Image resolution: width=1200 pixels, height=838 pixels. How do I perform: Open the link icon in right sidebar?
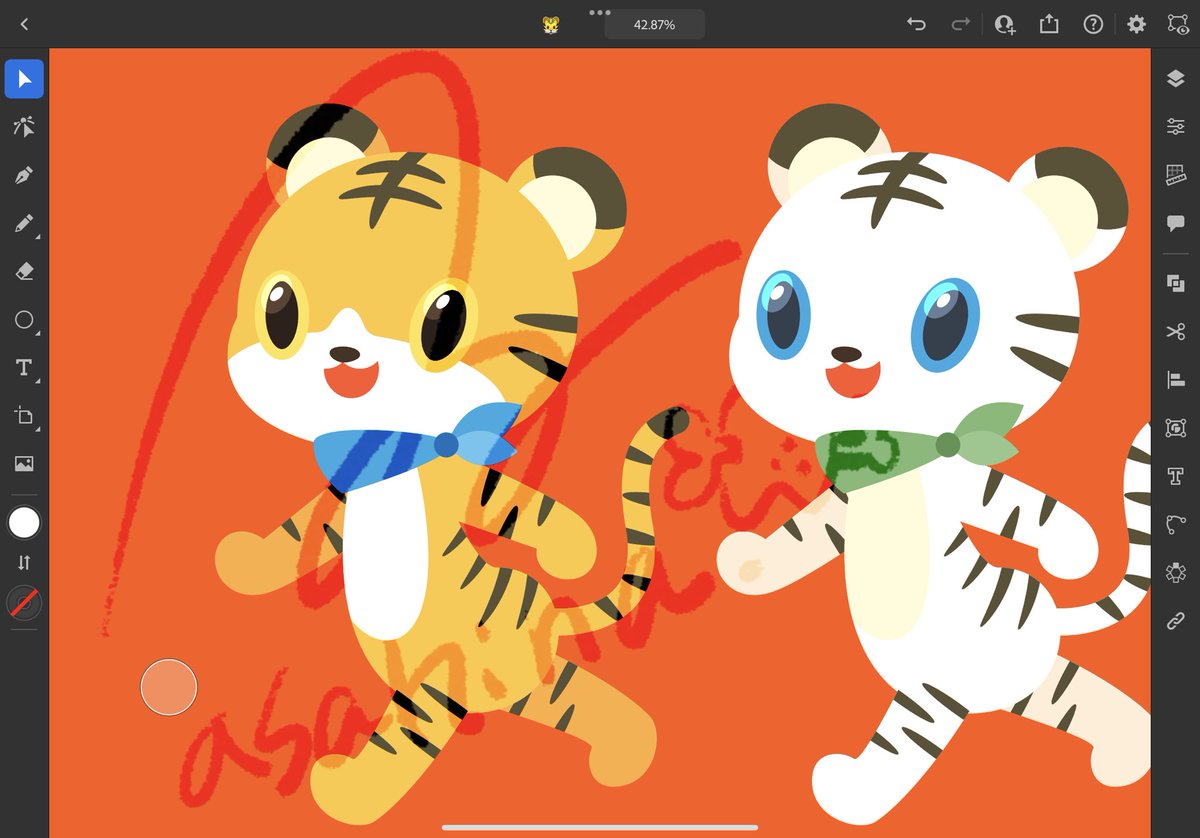(1176, 621)
